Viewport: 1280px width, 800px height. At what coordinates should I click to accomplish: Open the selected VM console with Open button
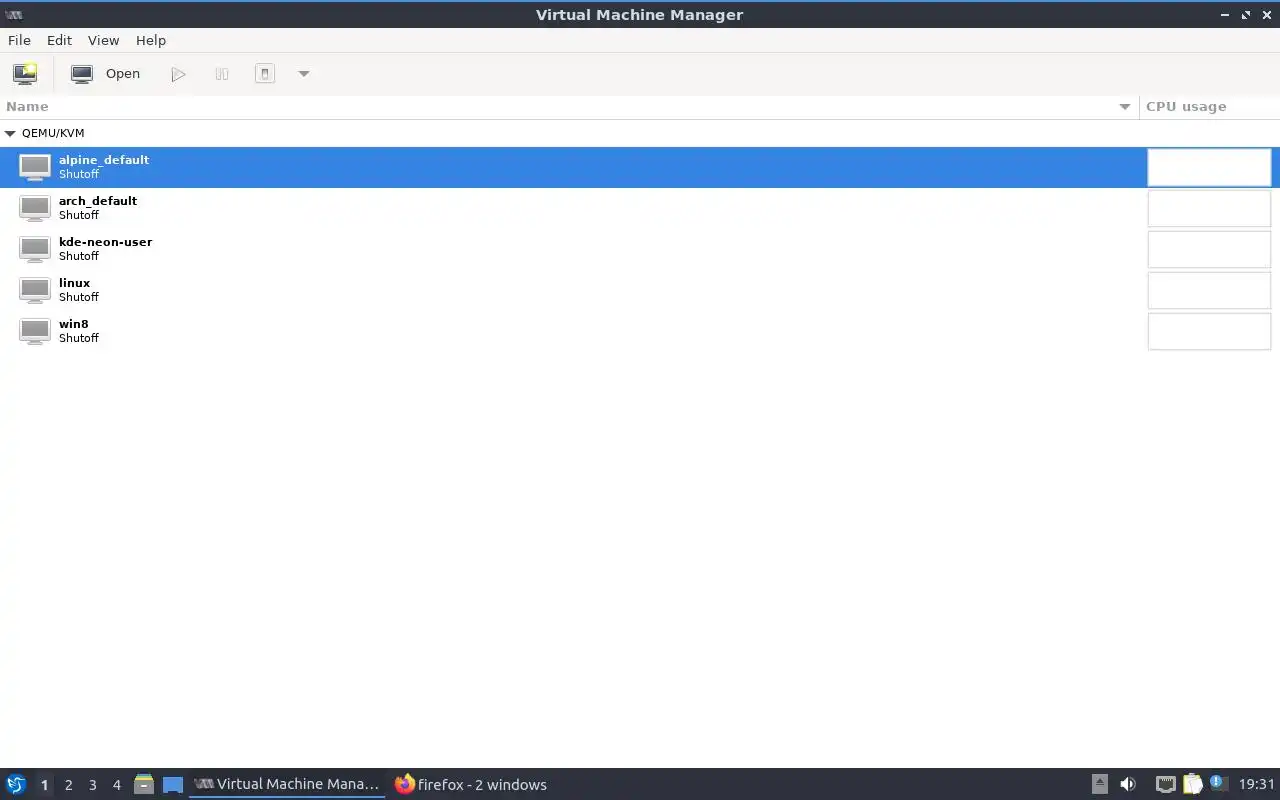pos(105,74)
